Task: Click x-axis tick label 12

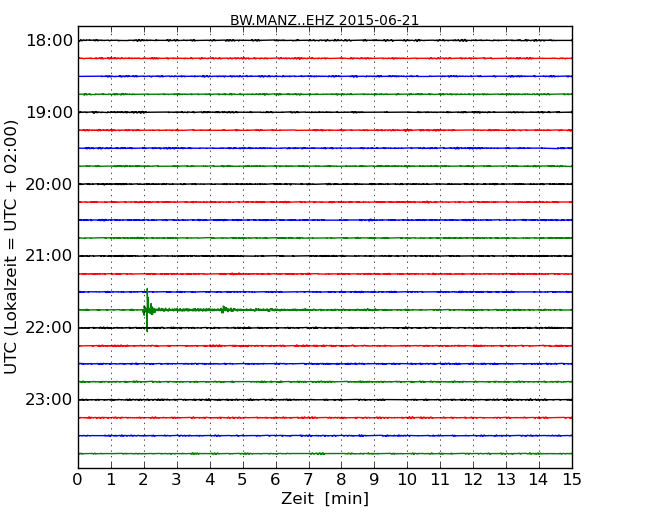Action: tap(473, 480)
